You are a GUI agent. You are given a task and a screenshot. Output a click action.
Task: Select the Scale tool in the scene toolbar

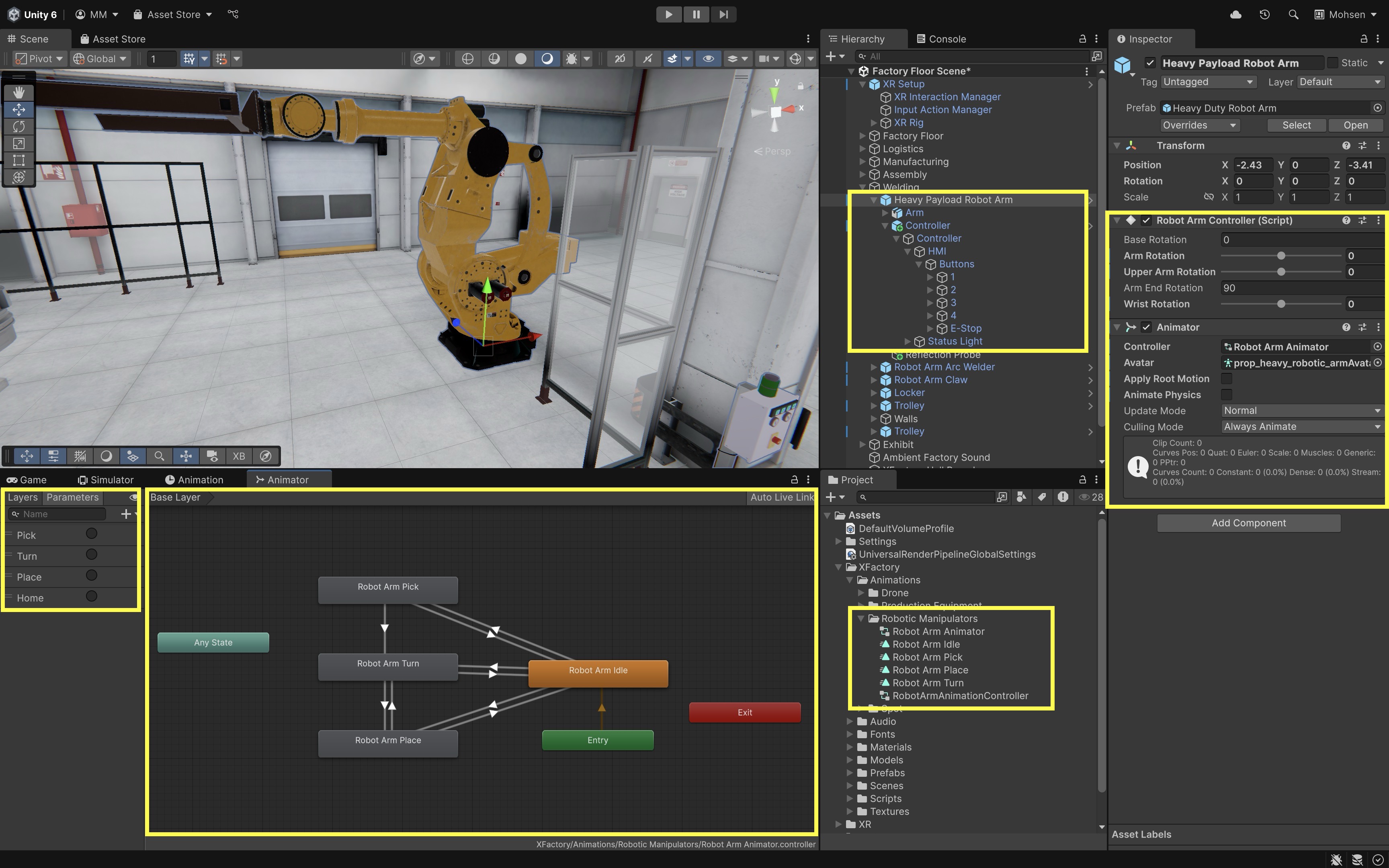click(x=19, y=143)
